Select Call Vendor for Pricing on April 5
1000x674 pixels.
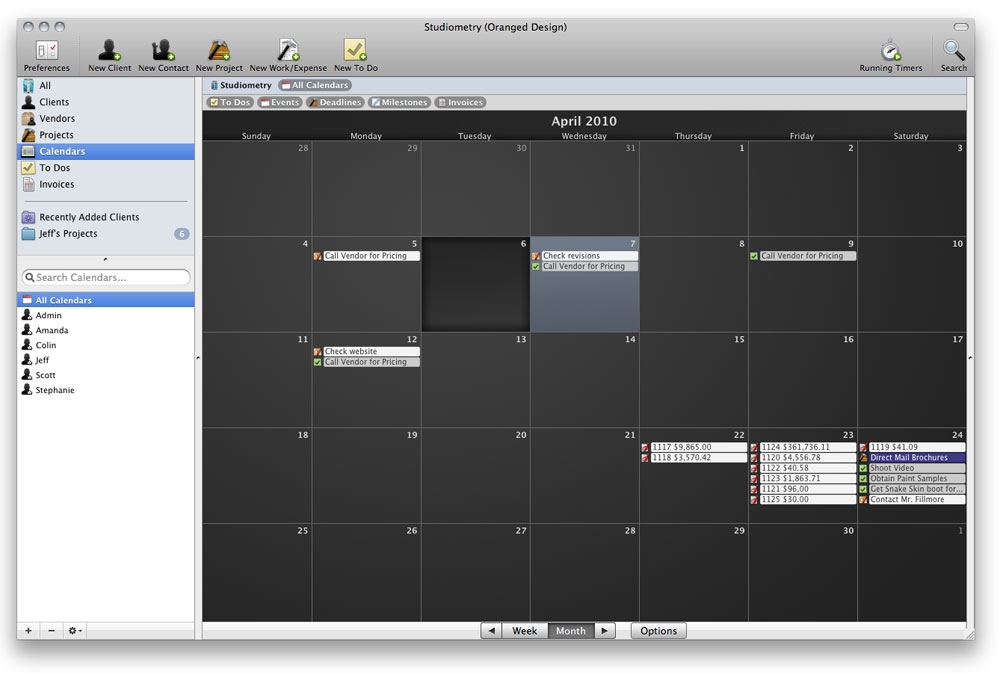coord(371,256)
